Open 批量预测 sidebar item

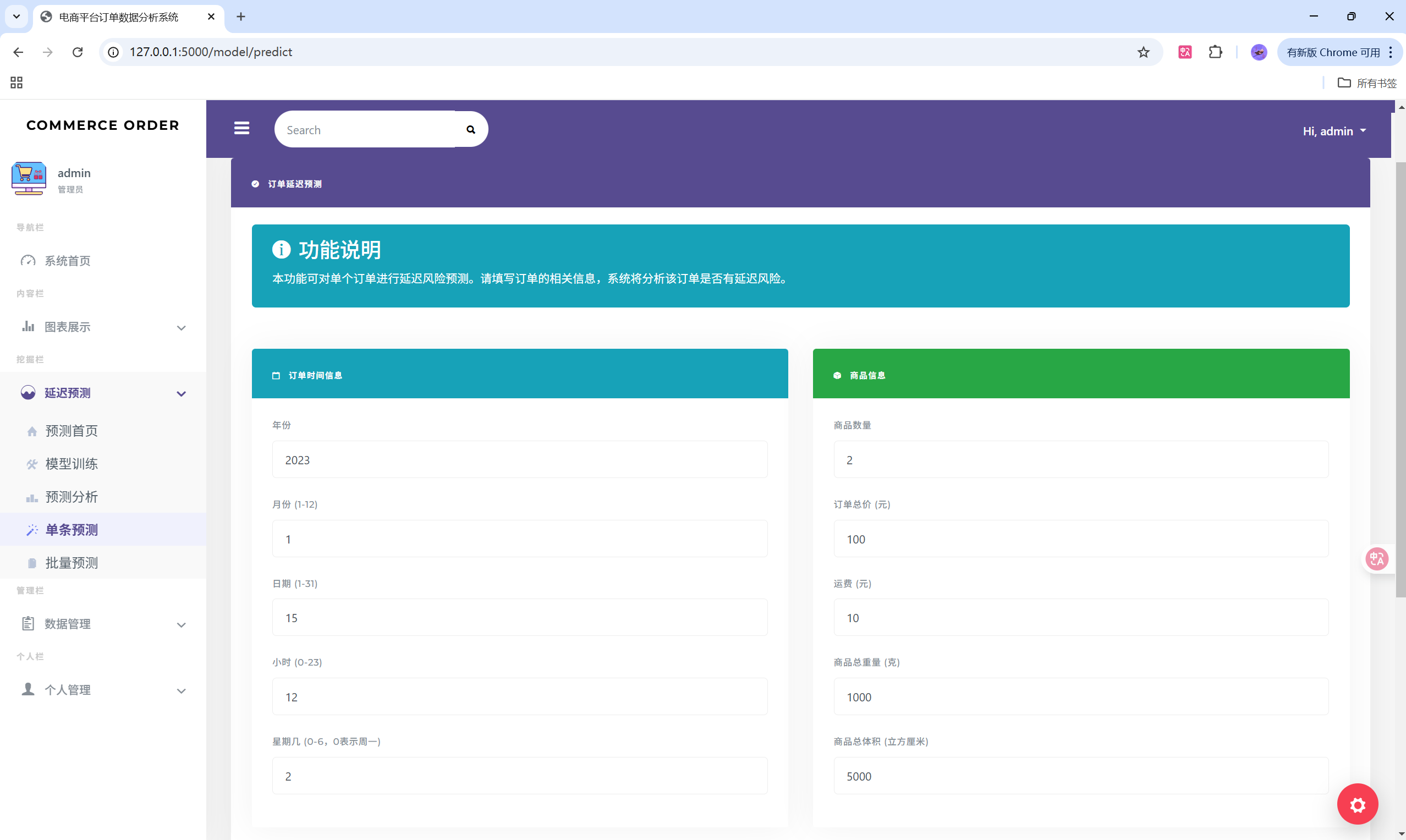(x=72, y=563)
